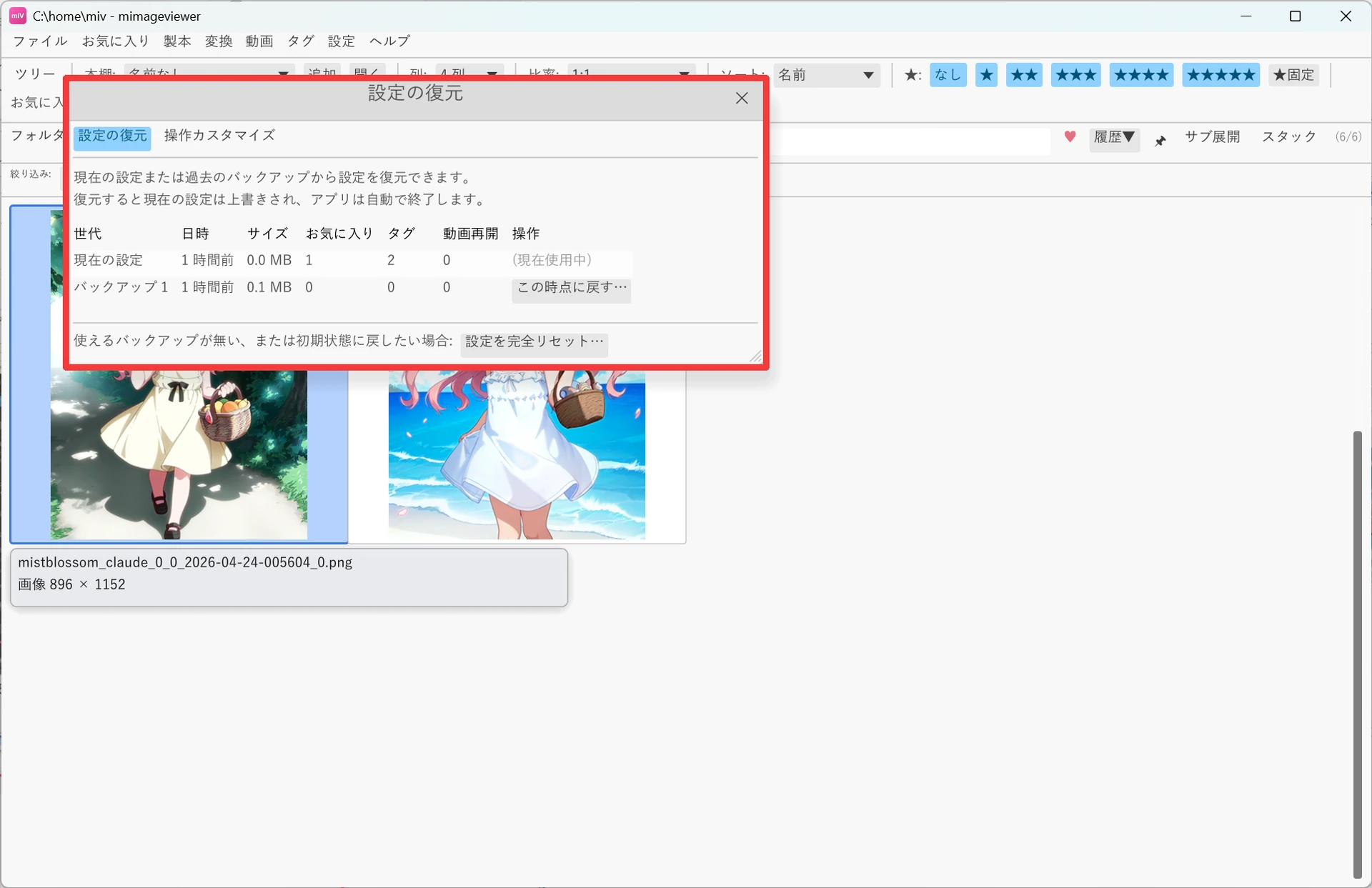Filter by なし star rating

(948, 75)
